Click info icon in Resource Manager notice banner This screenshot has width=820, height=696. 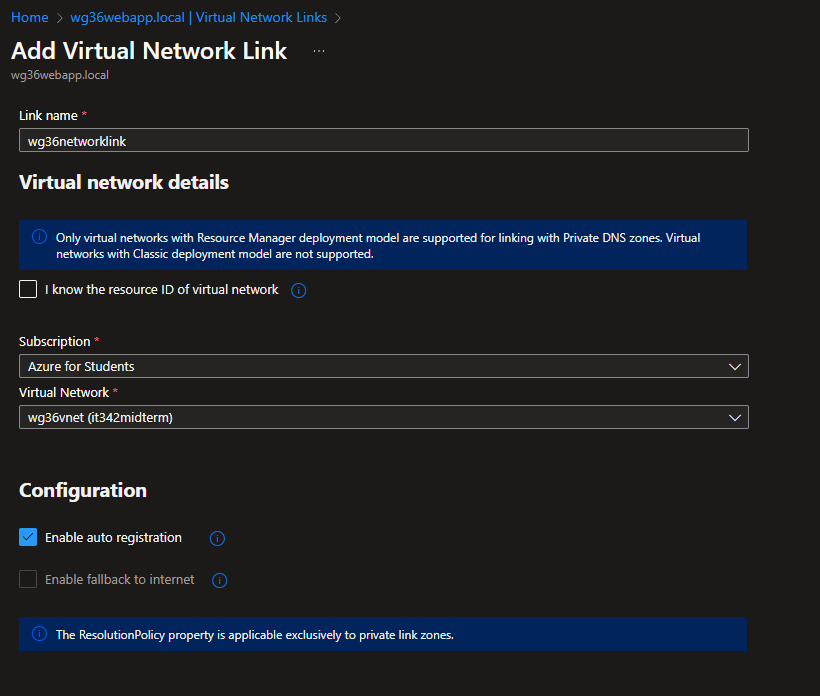(39, 238)
